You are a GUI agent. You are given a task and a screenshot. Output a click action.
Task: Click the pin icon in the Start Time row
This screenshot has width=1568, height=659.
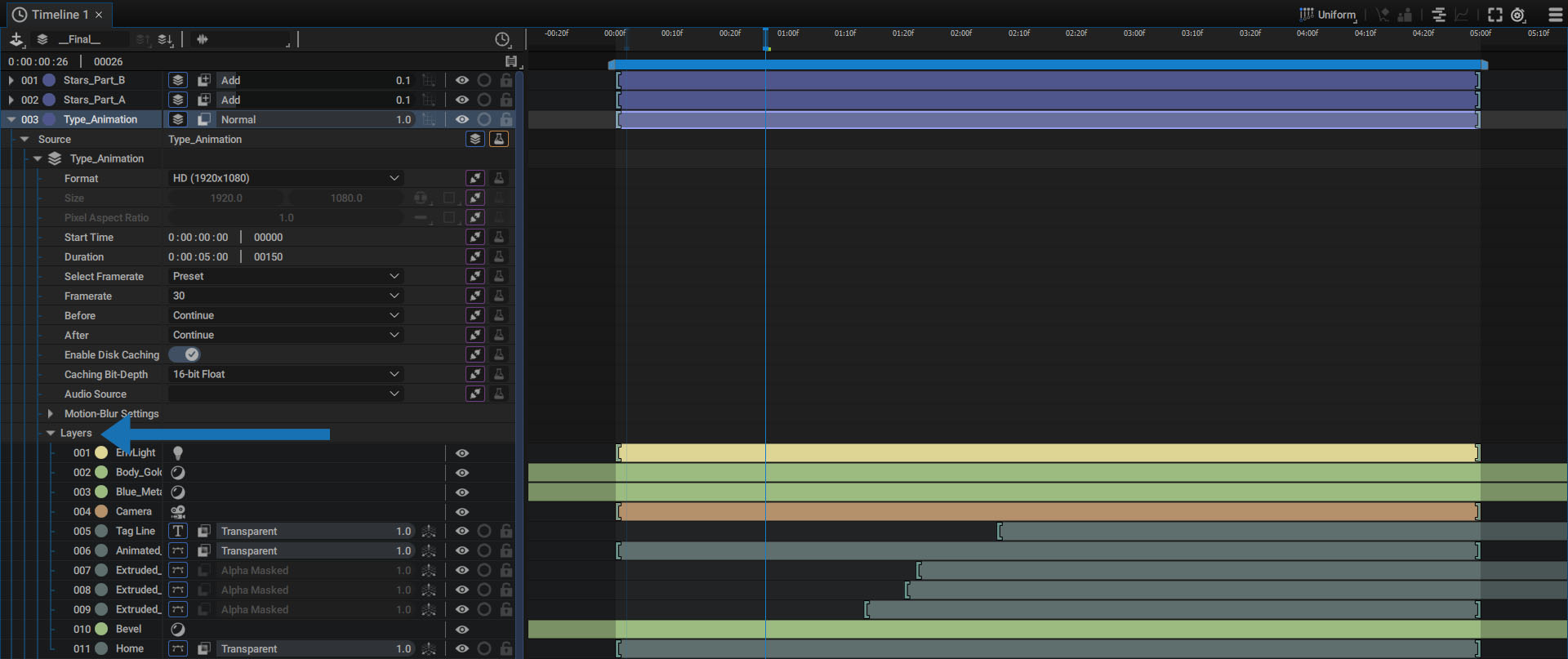click(475, 237)
